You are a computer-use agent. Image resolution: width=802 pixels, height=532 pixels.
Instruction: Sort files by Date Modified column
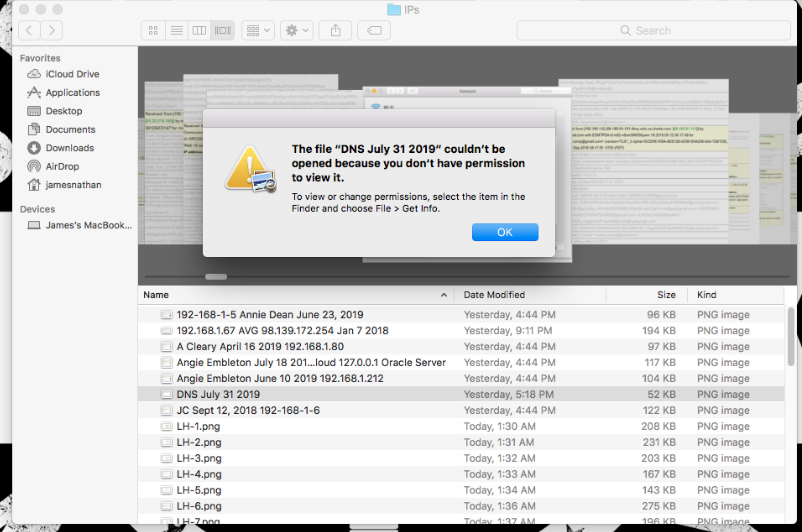click(x=494, y=295)
